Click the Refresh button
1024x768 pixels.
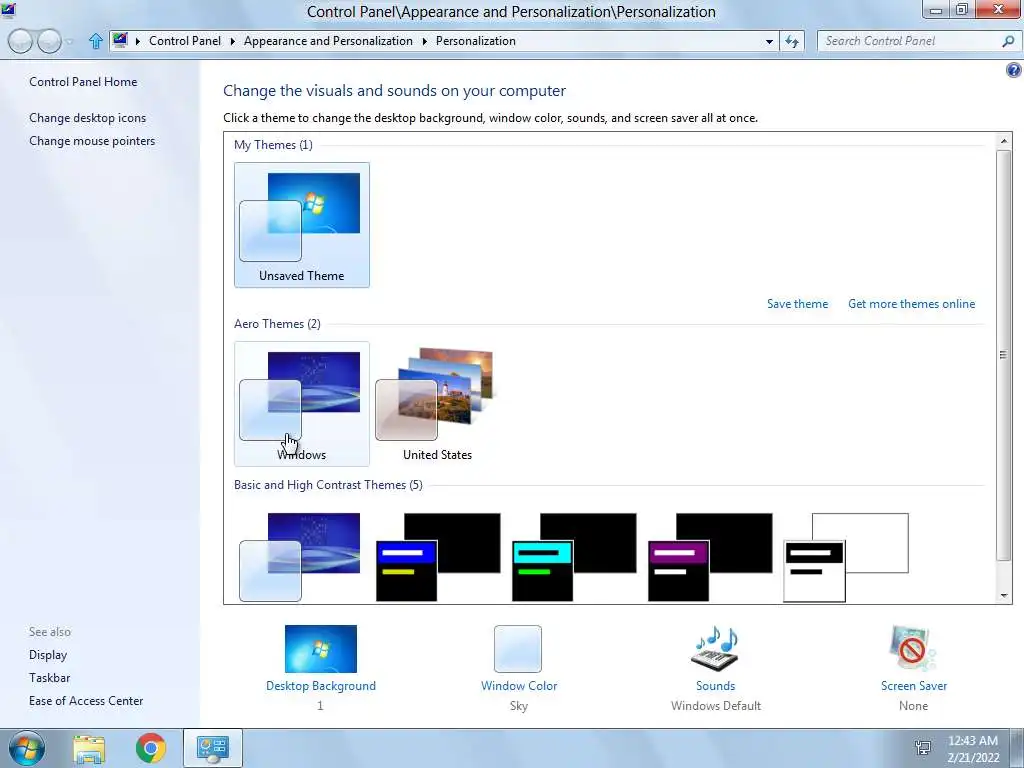[x=792, y=41]
